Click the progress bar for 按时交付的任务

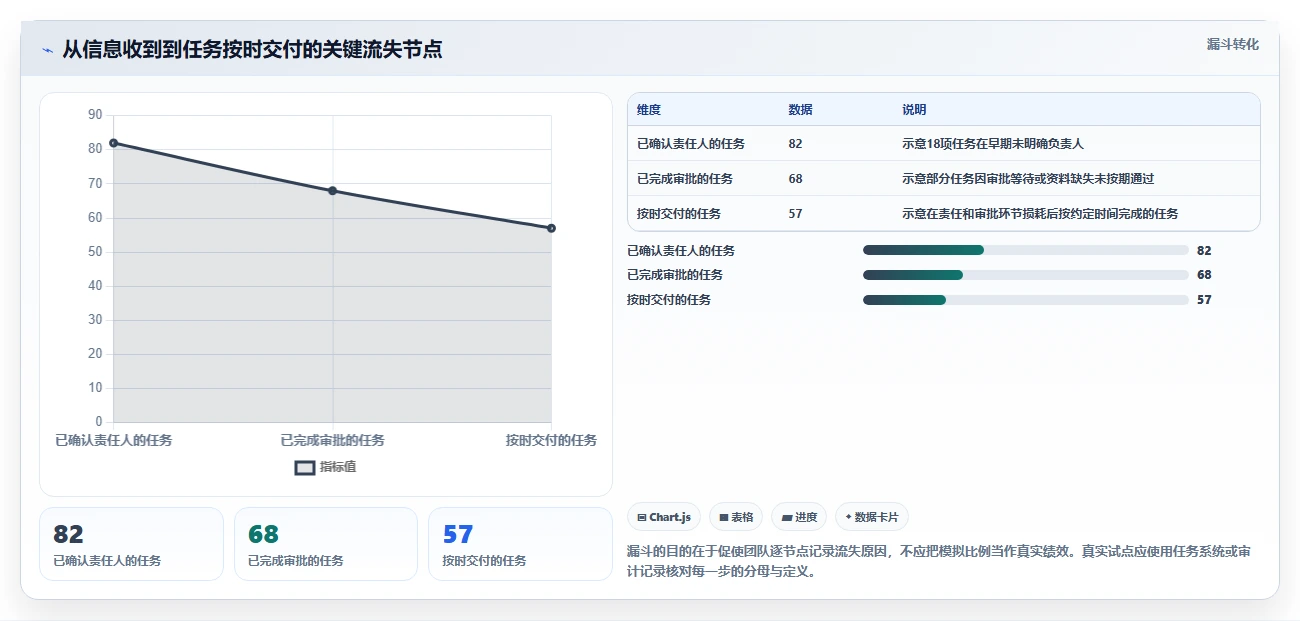[1025, 300]
